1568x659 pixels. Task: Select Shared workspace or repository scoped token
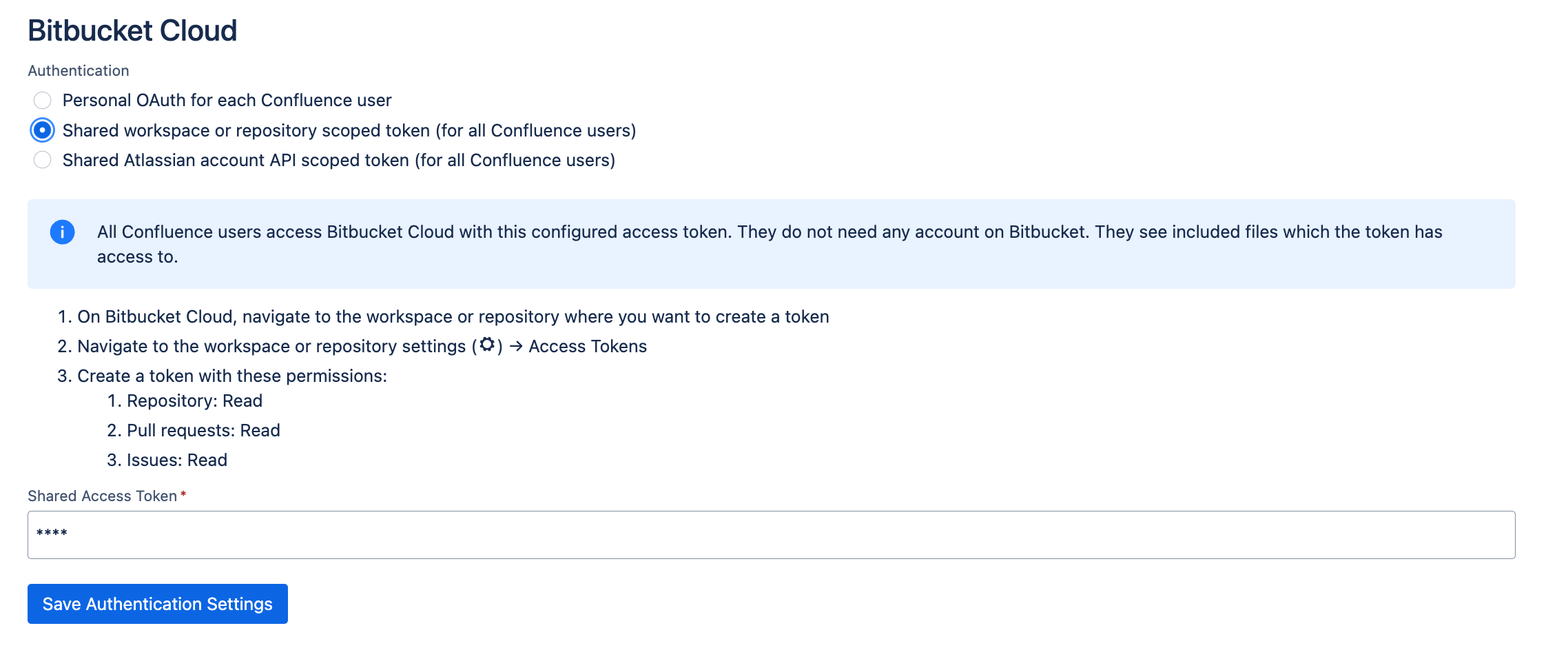pyautogui.click(x=42, y=130)
